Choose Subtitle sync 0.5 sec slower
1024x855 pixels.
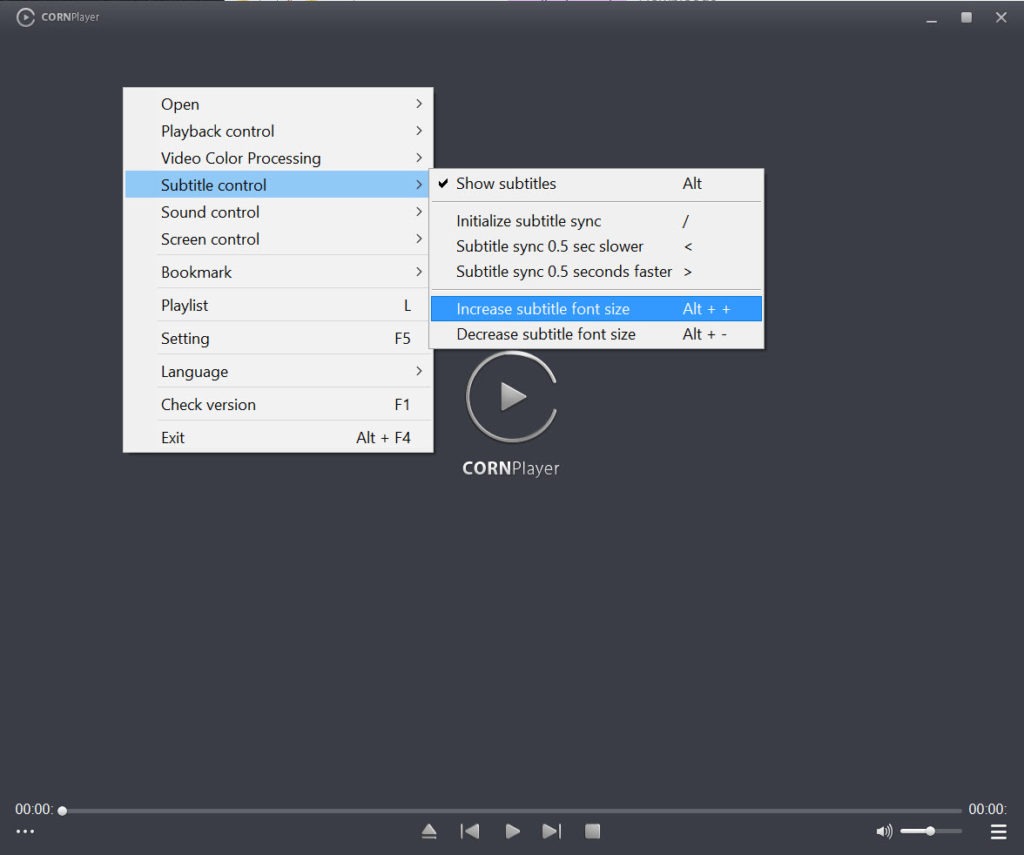596,246
